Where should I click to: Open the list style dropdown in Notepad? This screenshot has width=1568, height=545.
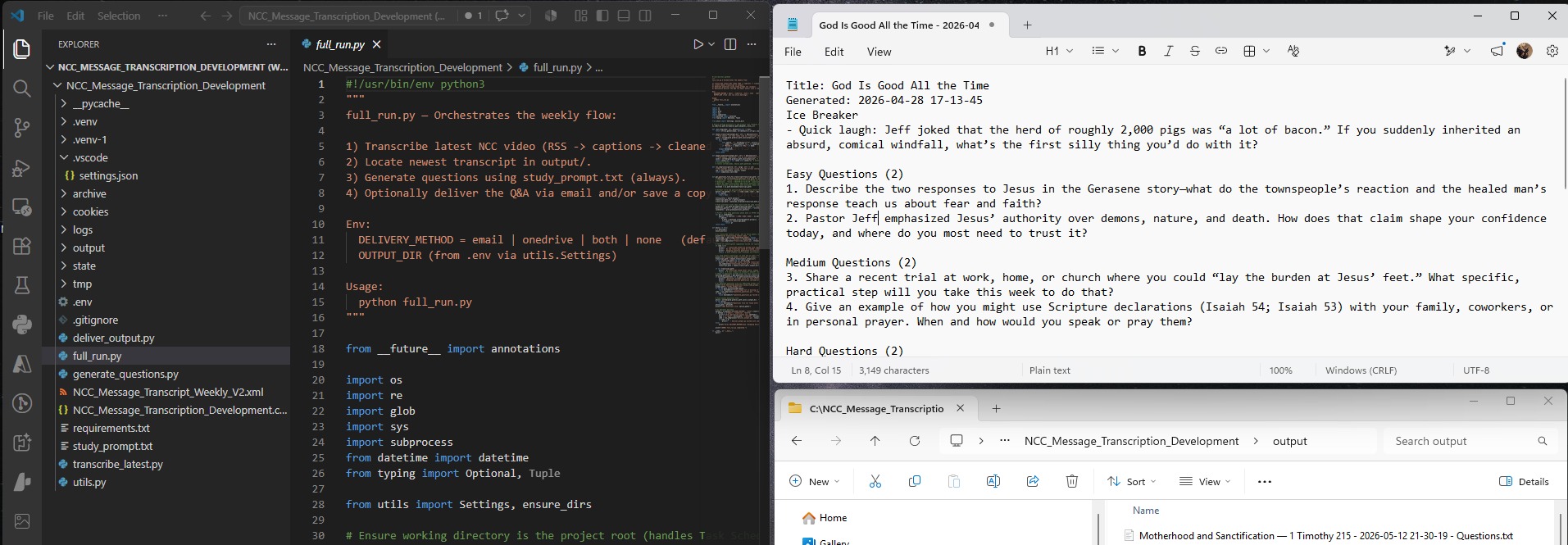click(x=1105, y=51)
